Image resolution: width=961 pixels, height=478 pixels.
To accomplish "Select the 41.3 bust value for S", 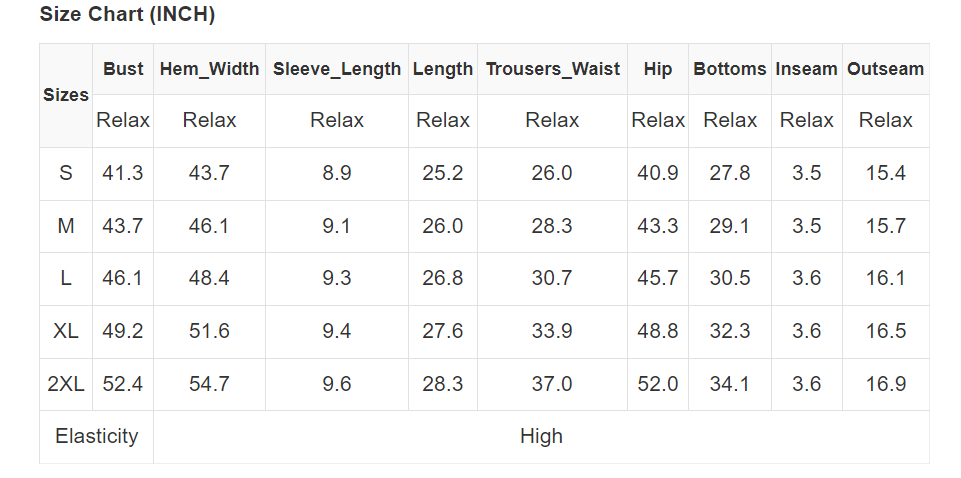I will 123,173.
